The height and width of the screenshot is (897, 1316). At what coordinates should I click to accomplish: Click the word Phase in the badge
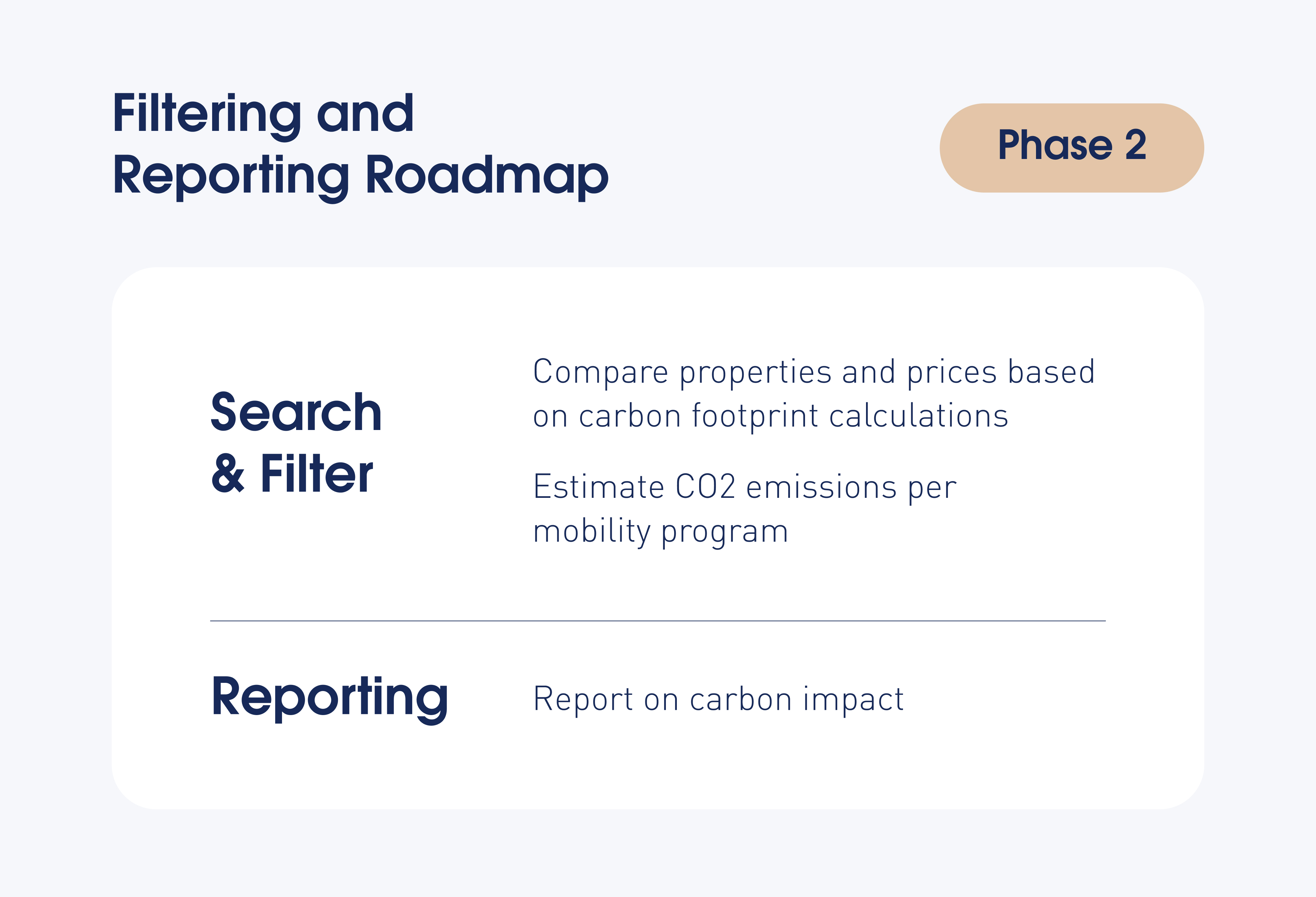pos(1055,145)
